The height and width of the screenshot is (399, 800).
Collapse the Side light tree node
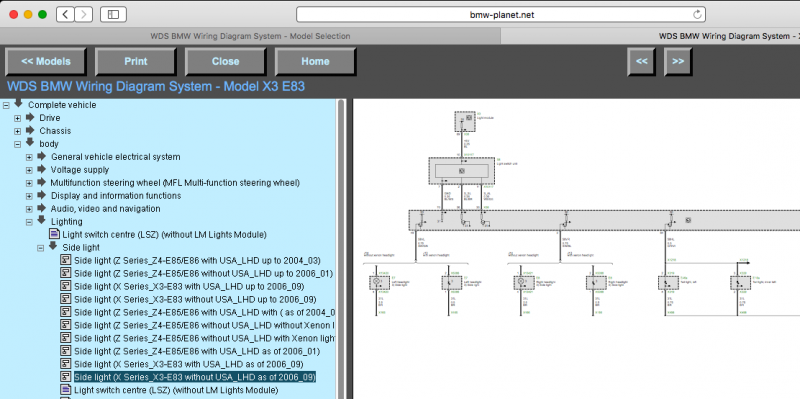[41, 248]
